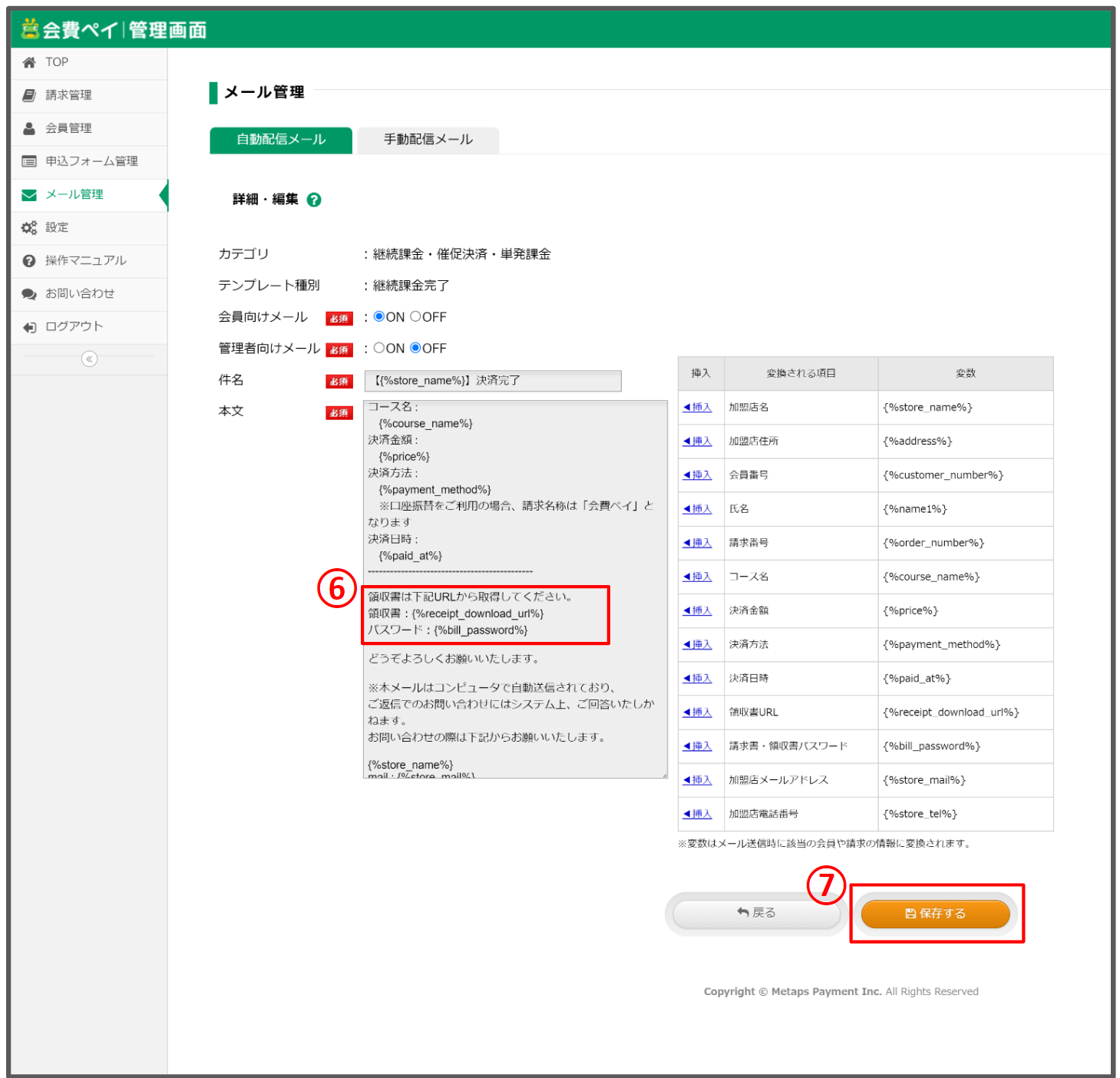This screenshot has width=1120, height=1078.
Task: Collapse the sidebar with the chevron button
Action: (89, 359)
